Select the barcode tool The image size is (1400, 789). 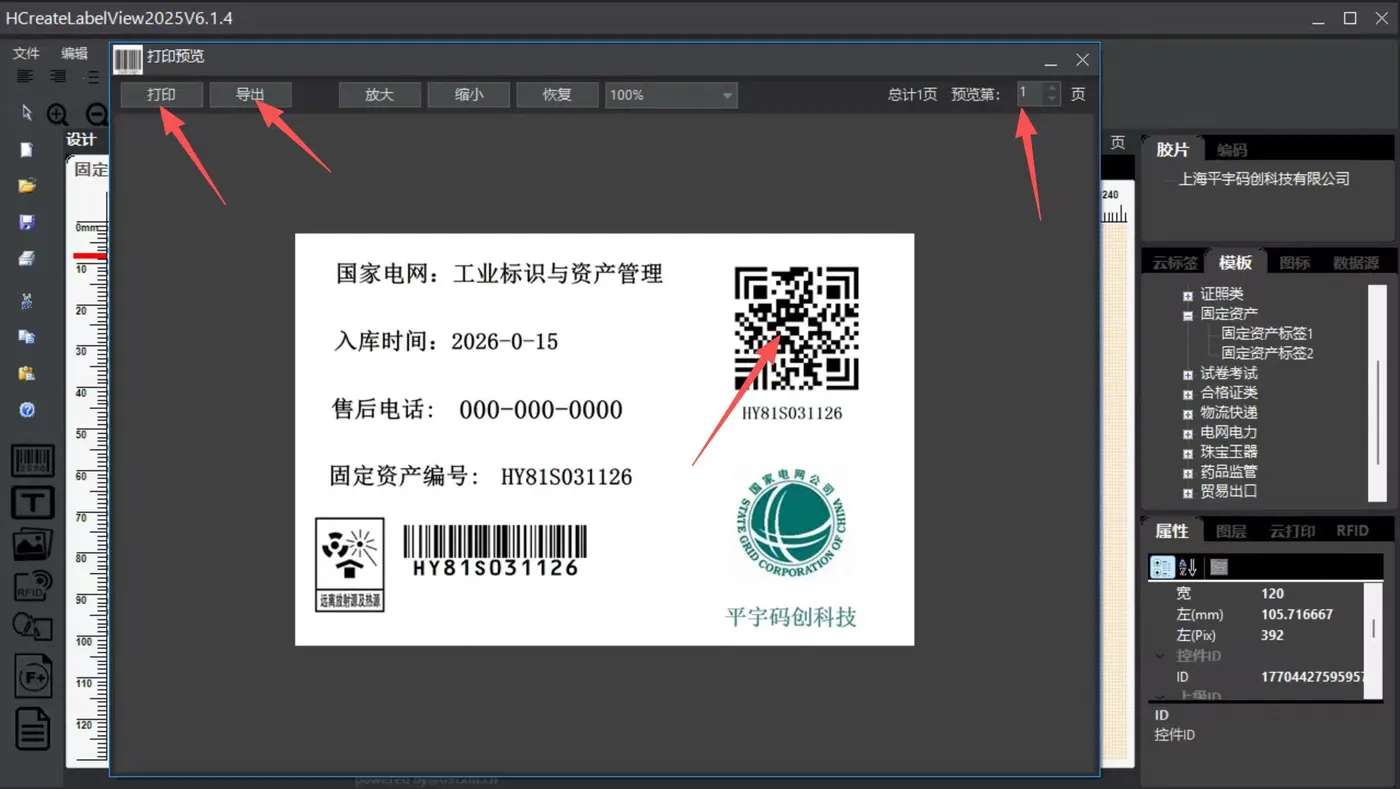(x=32, y=461)
